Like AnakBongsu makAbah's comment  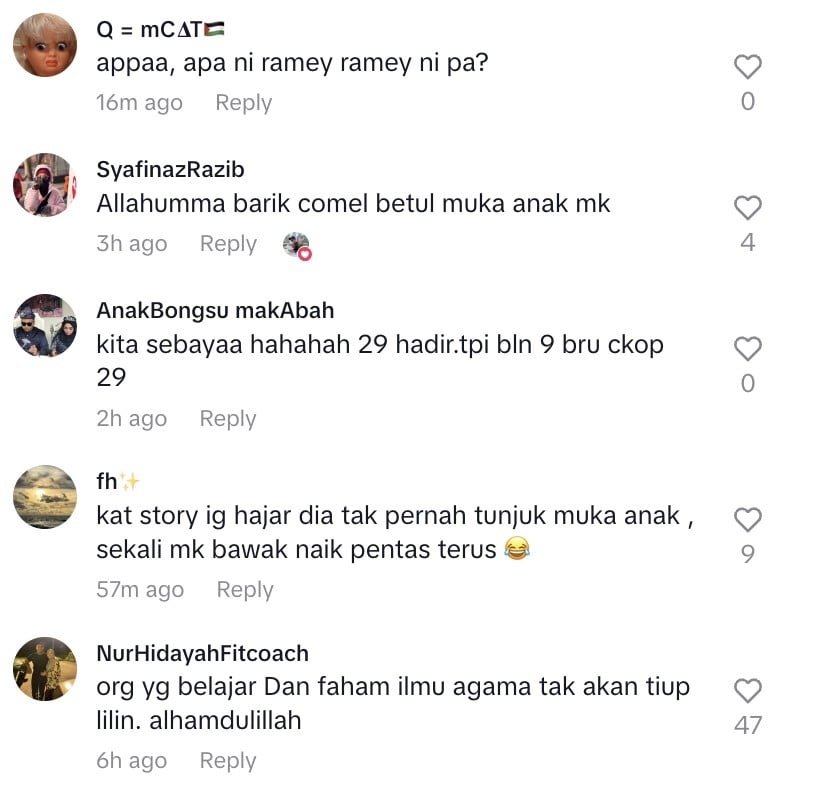tap(748, 348)
